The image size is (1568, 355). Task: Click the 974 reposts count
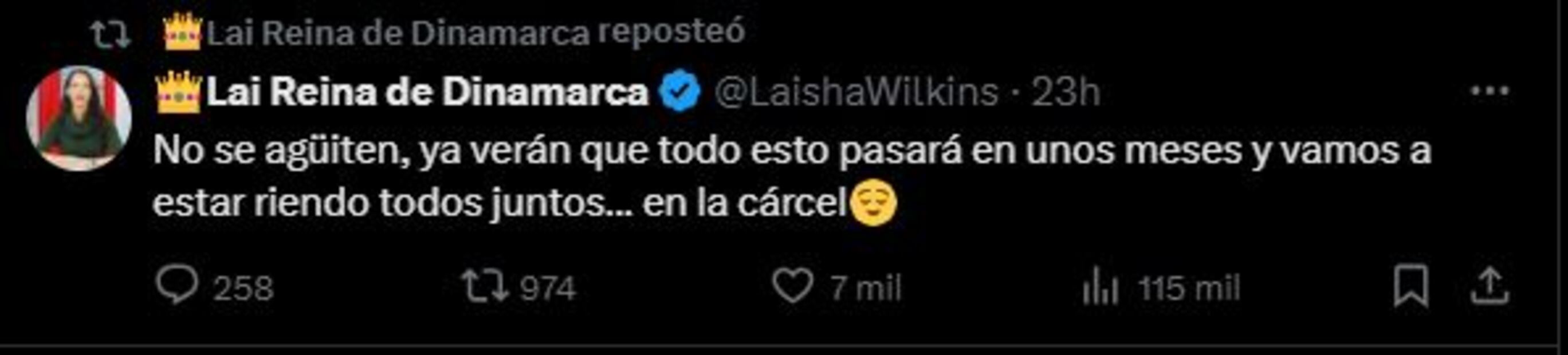pos(548,288)
